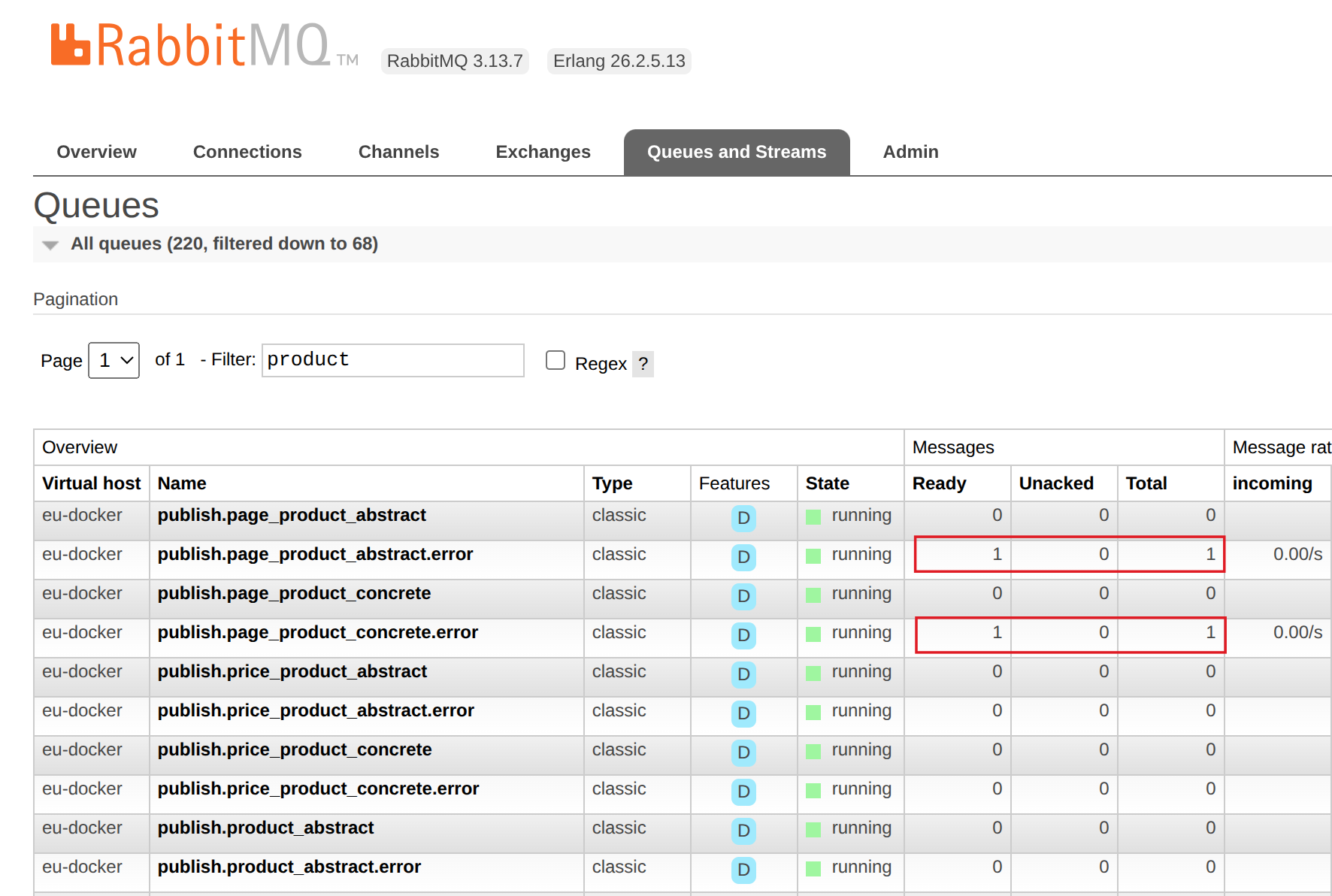Open queue publish.price_product_abstract
The height and width of the screenshot is (896, 1332).
click(292, 671)
